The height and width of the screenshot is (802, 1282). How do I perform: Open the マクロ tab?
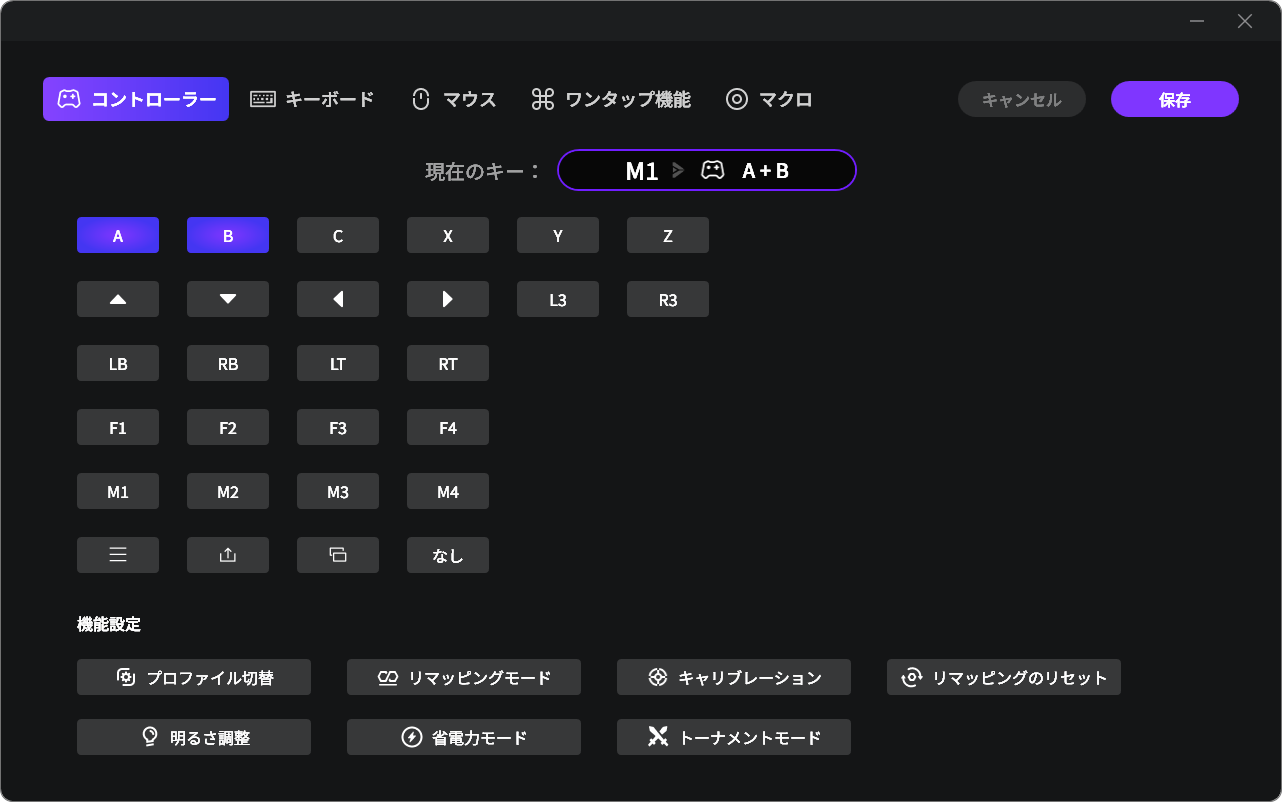coord(768,99)
